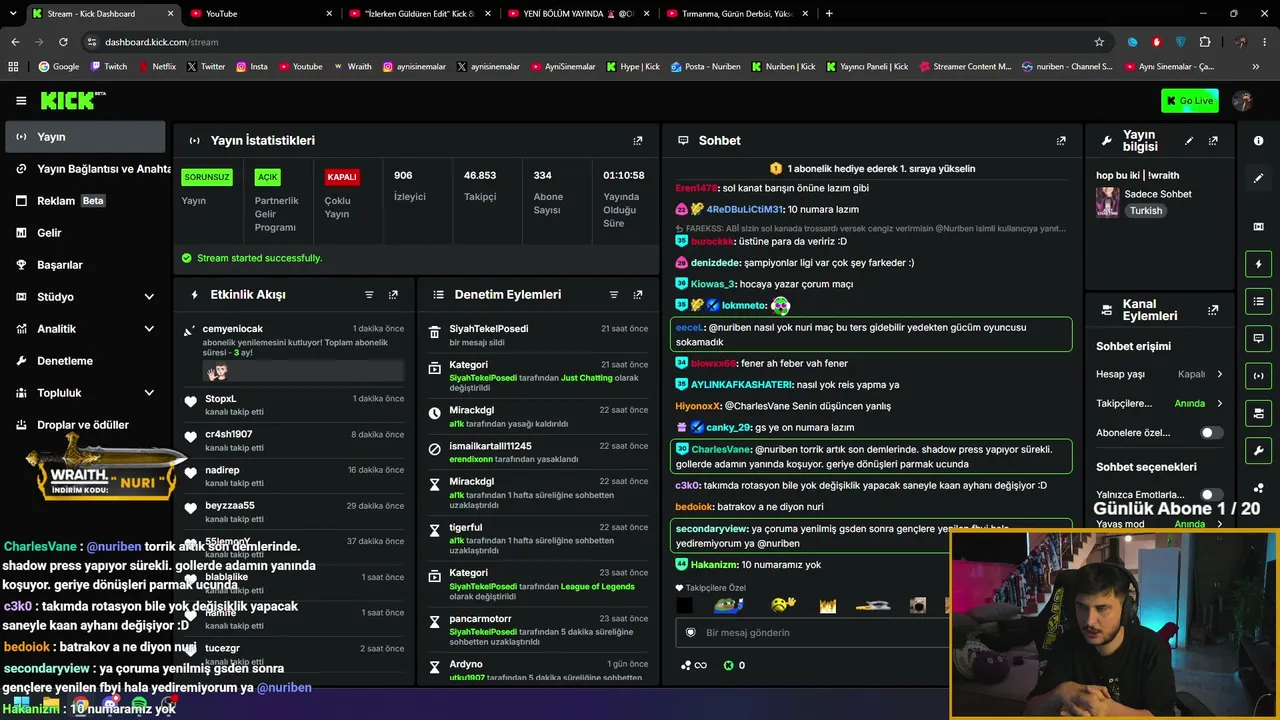Expand the Analitik sidebar section
The height and width of the screenshot is (720, 1280).
click(149, 329)
